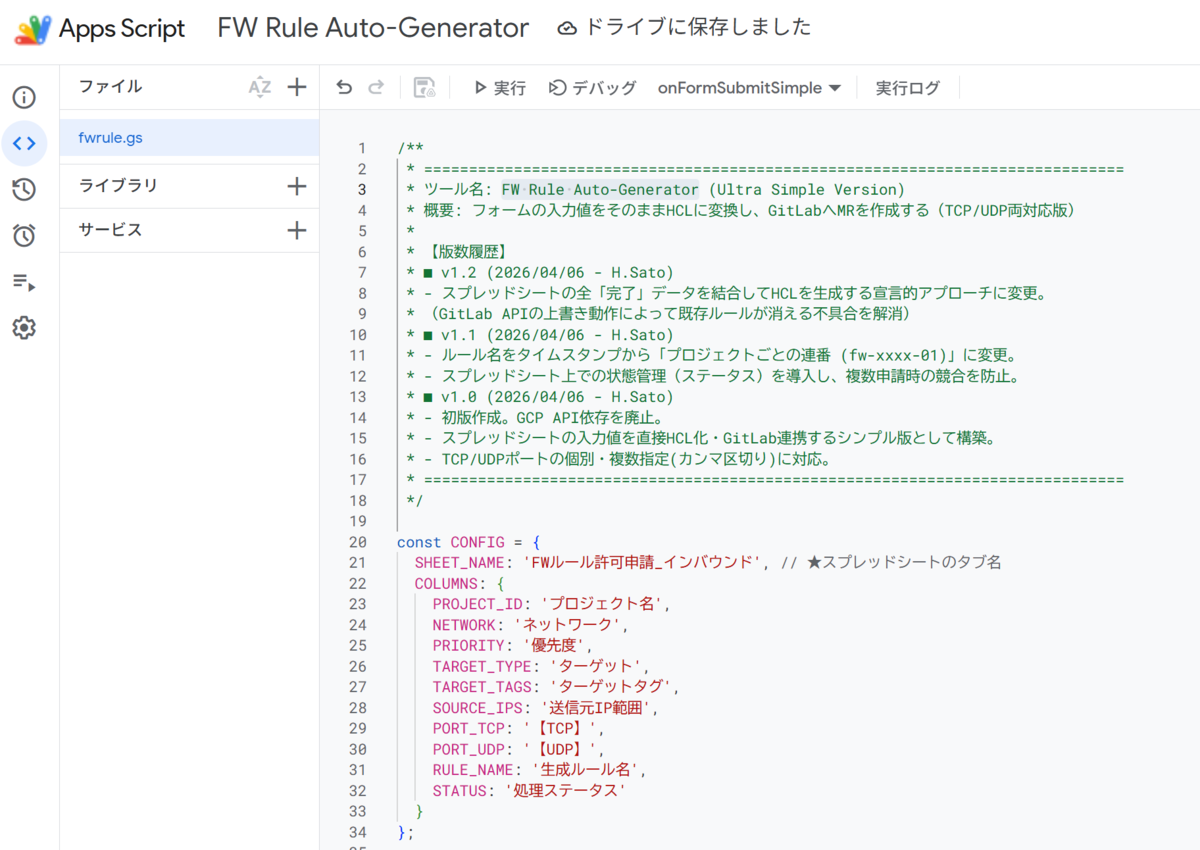
Task: Add a library with plus icon
Action: (x=297, y=186)
